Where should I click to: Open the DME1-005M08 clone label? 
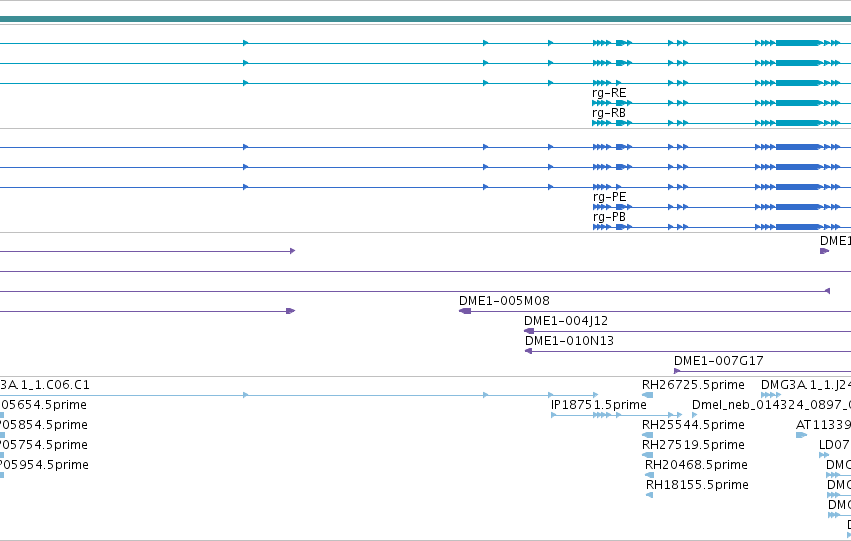pos(504,301)
